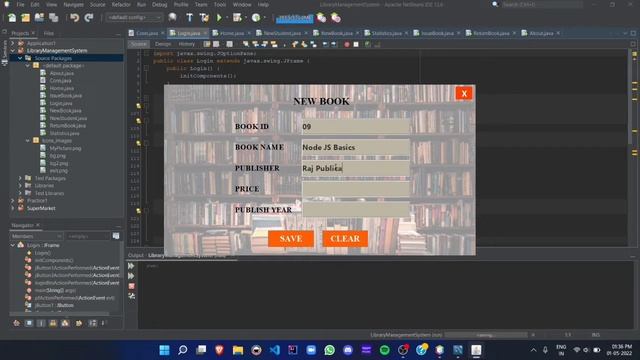The width and height of the screenshot is (640, 360).
Task: Collapse the LibraryManagementSystem project node
Action: click(13, 51)
